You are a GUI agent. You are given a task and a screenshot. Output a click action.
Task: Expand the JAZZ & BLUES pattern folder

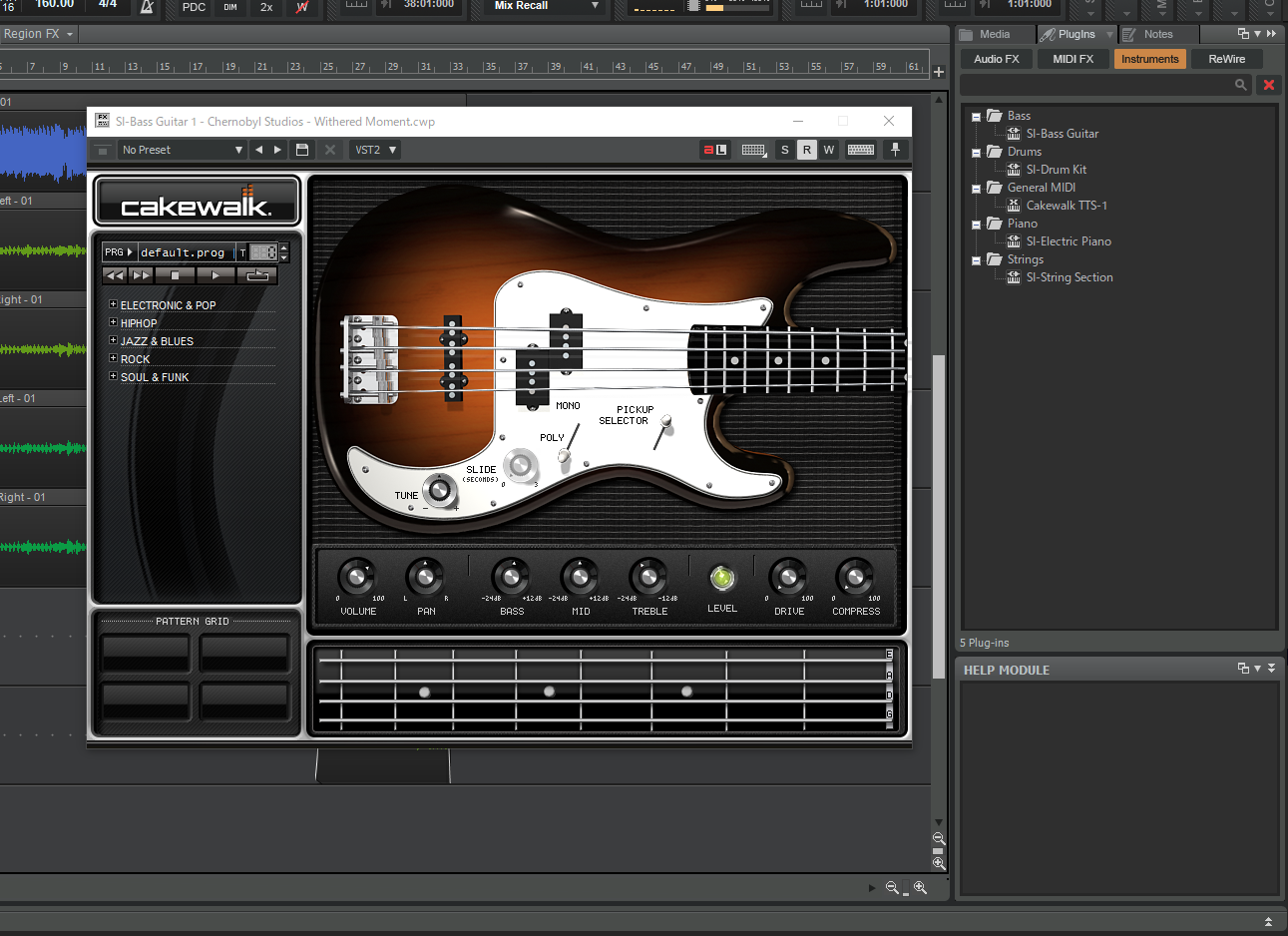tap(113, 340)
